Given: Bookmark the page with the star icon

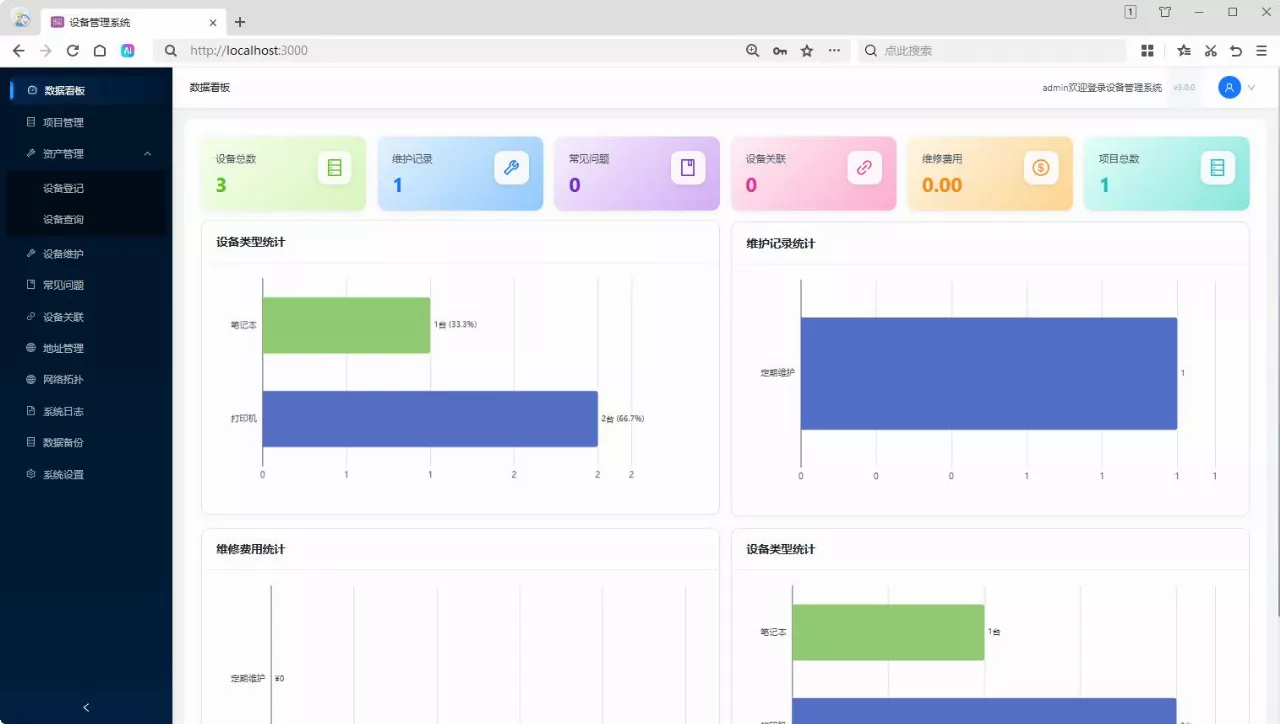Looking at the screenshot, I should click(x=807, y=50).
